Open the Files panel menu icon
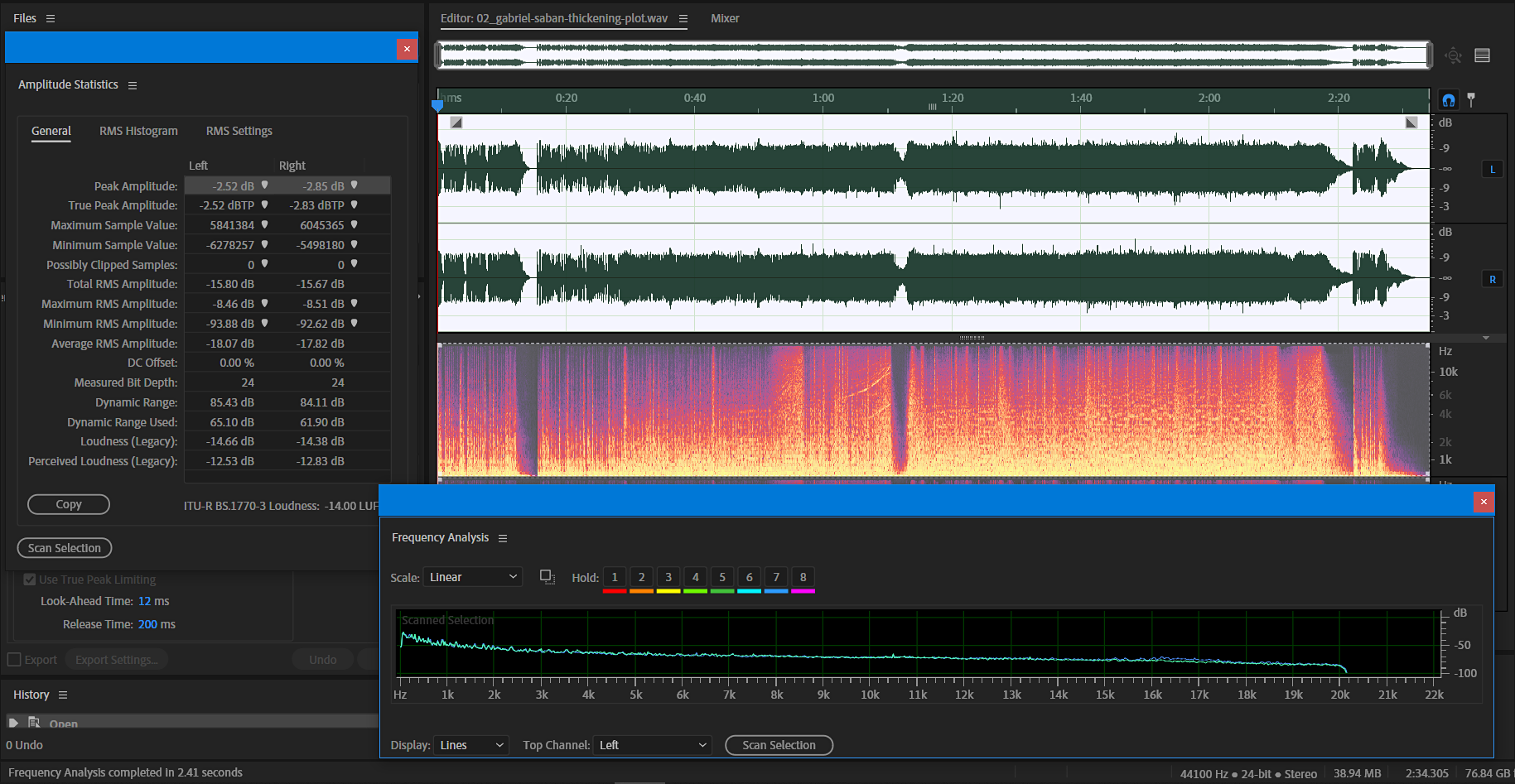Viewport: 1515px width, 784px height. 50,17
